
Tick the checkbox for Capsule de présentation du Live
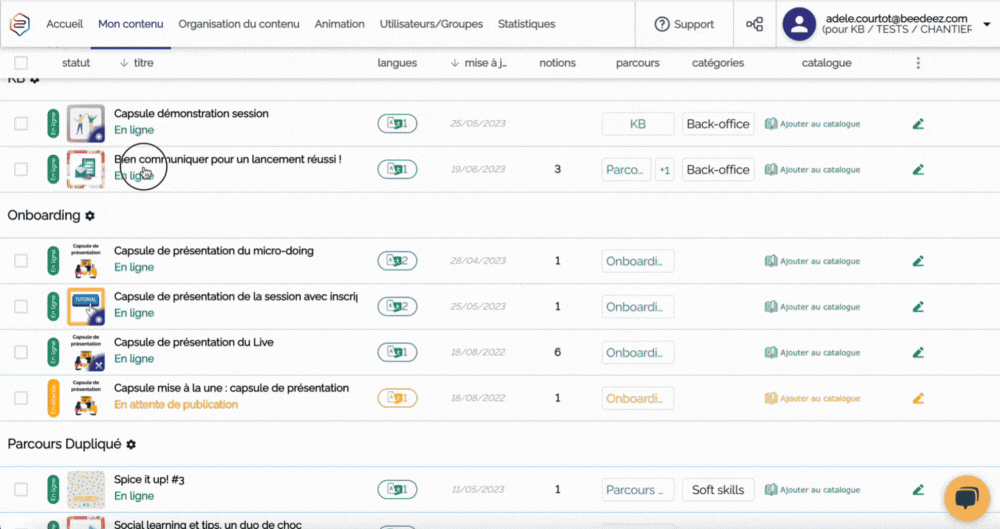pos(21,353)
